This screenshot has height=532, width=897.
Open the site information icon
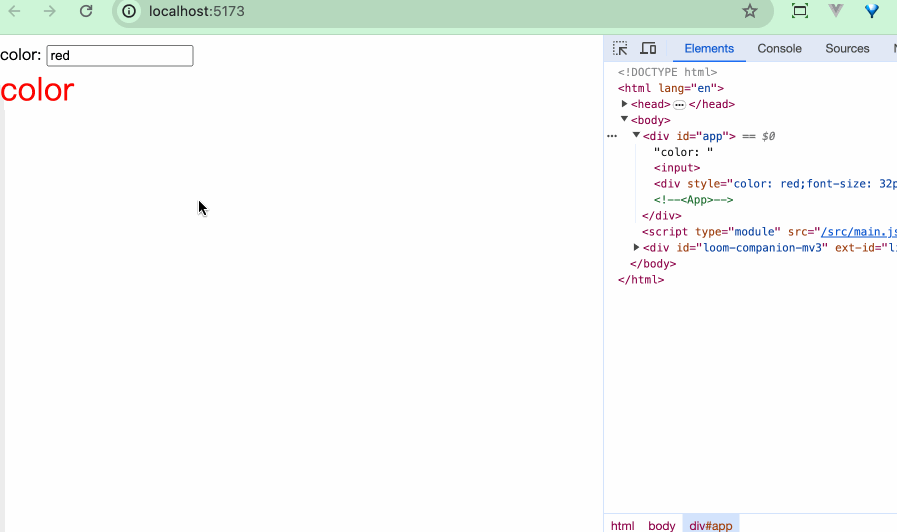coord(129,11)
